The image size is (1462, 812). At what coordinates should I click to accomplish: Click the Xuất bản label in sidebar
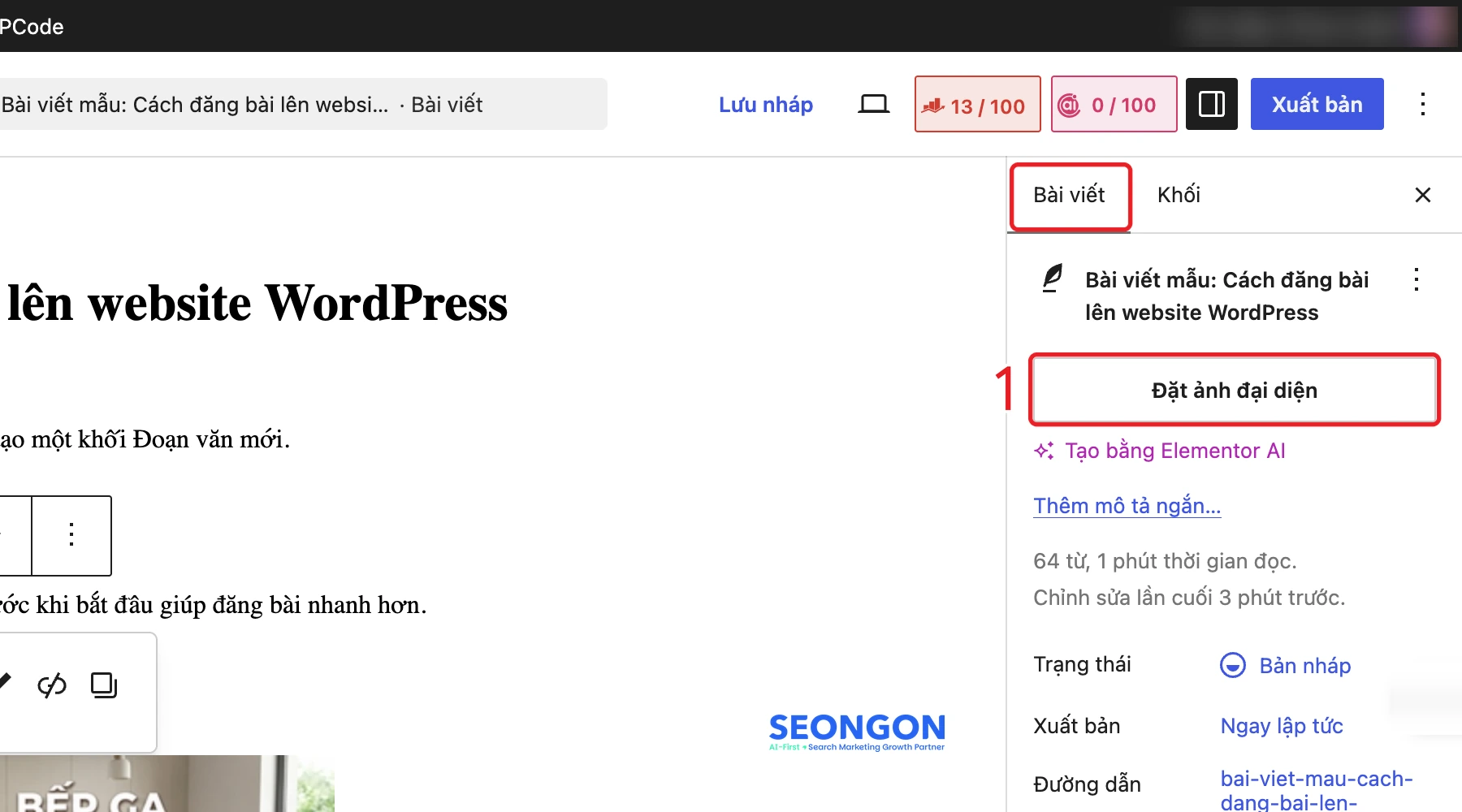[1076, 726]
